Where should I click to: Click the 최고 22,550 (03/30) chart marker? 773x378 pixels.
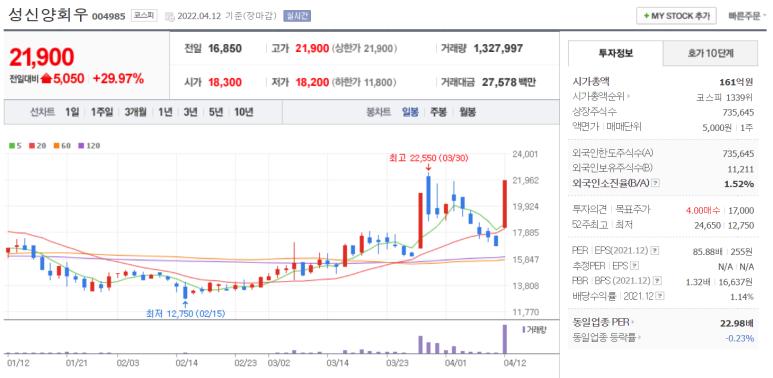click(428, 158)
